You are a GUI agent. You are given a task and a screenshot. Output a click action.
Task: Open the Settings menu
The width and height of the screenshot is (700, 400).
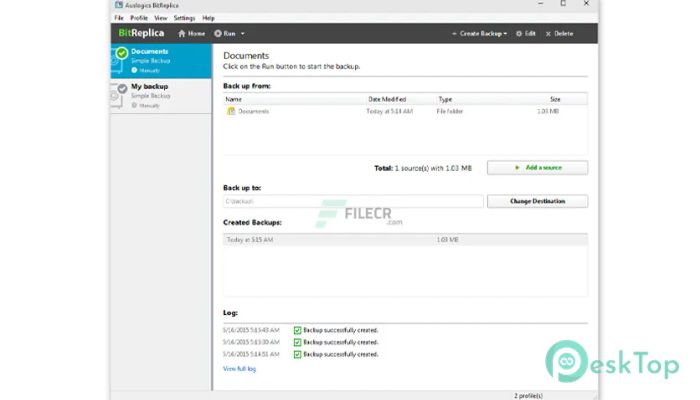(184, 18)
